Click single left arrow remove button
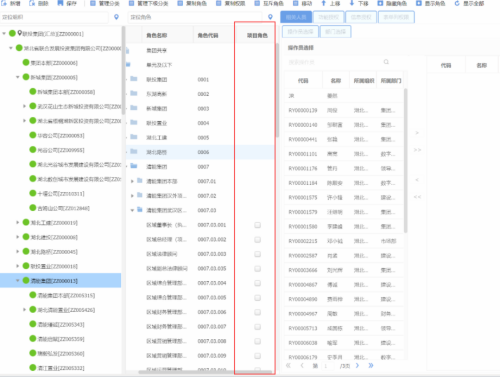500x377 pixels. coord(417,180)
